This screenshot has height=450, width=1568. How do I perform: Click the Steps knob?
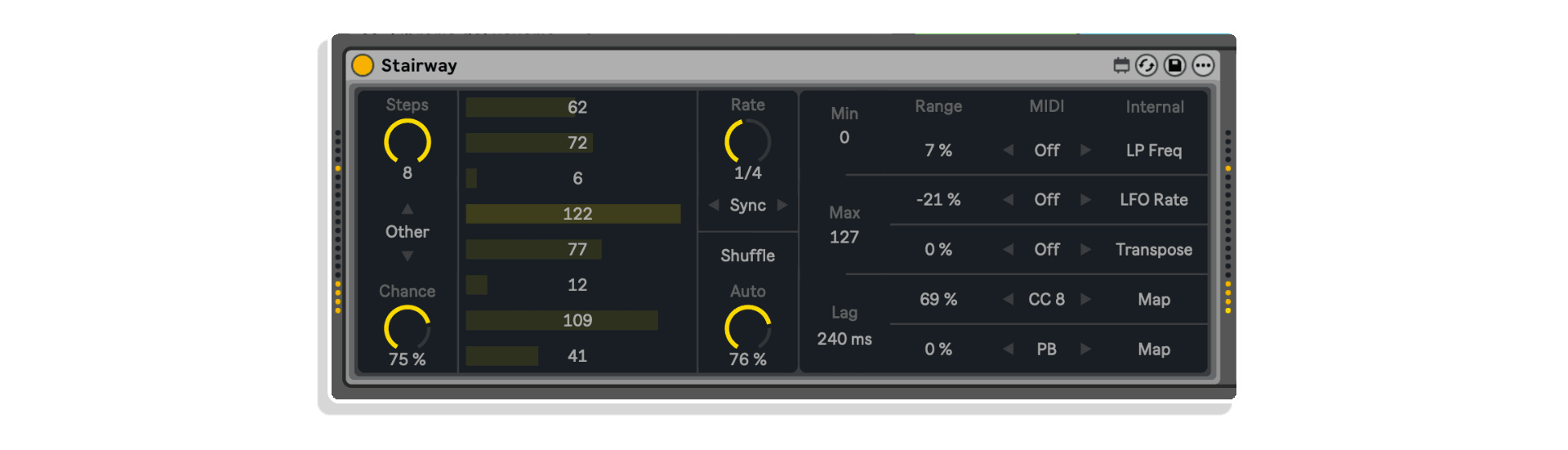click(x=408, y=142)
